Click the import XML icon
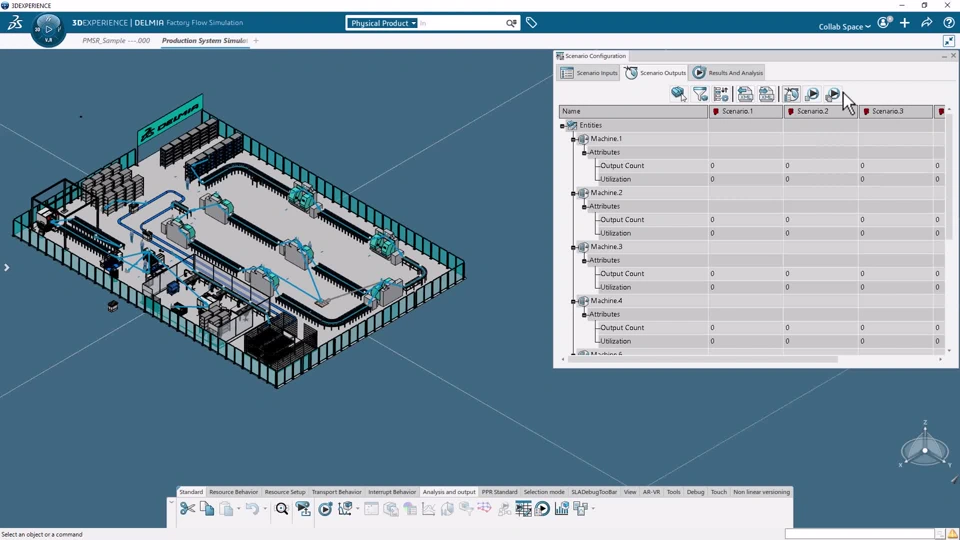The width and height of the screenshot is (960, 540). click(x=744, y=94)
